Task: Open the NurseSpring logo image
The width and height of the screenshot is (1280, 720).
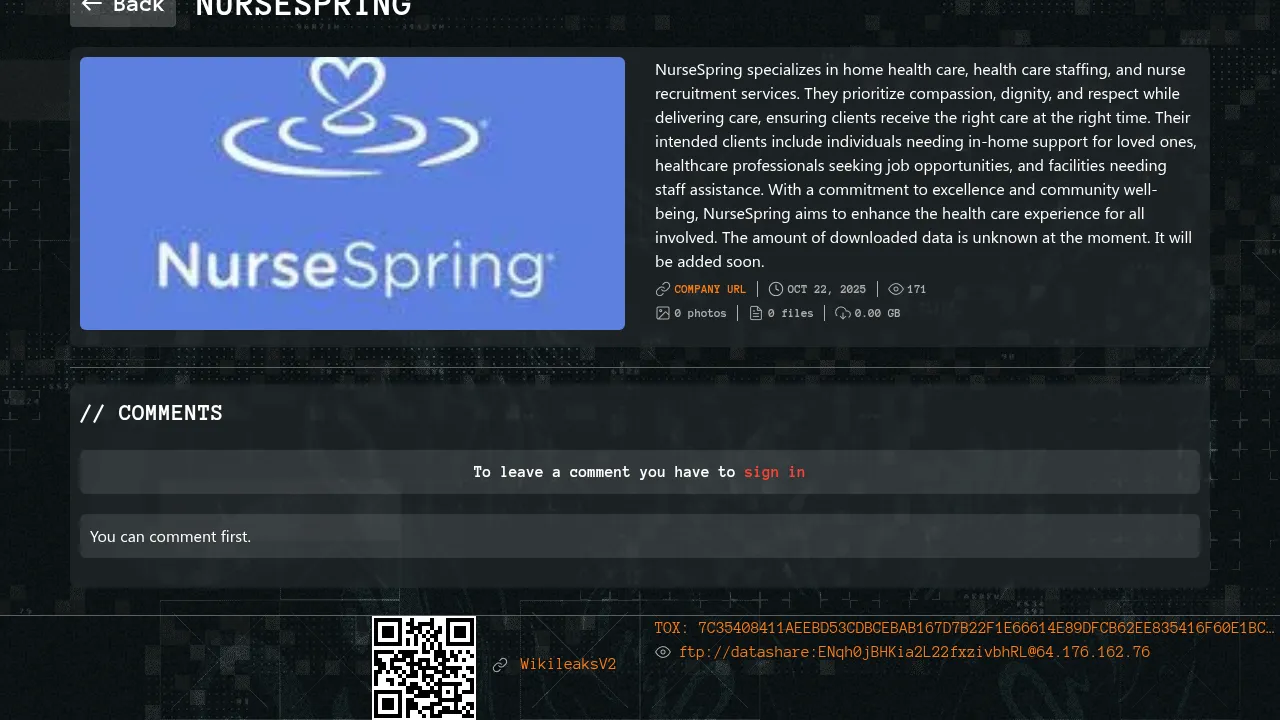Action: (x=352, y=193)
